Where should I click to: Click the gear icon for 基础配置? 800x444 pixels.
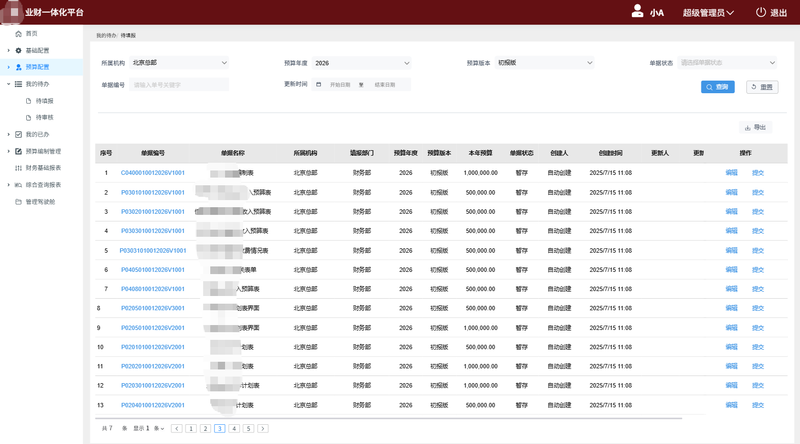[18, 50]
